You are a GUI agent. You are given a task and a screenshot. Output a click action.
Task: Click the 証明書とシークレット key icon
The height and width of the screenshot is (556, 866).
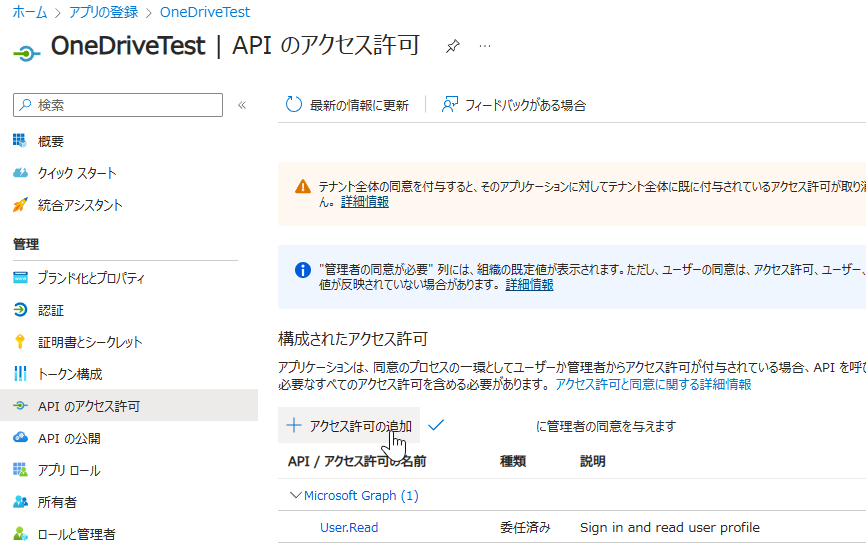coord(20,342)
